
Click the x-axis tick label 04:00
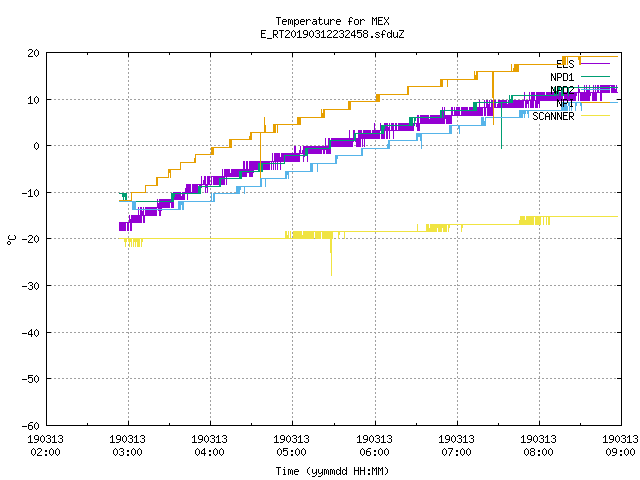point(209,452)
